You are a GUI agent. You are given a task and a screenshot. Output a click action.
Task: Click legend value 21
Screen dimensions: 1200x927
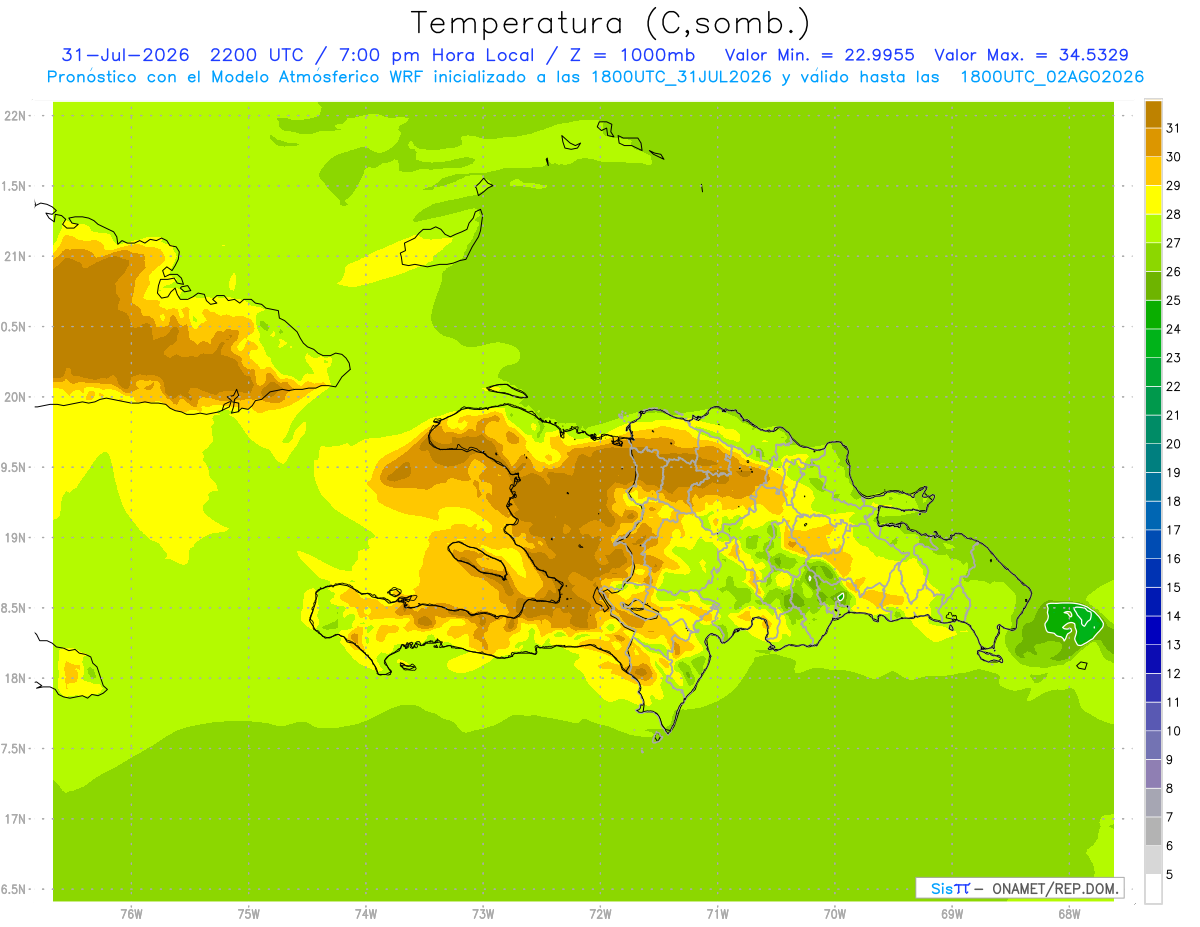(x=1174, y=415)
